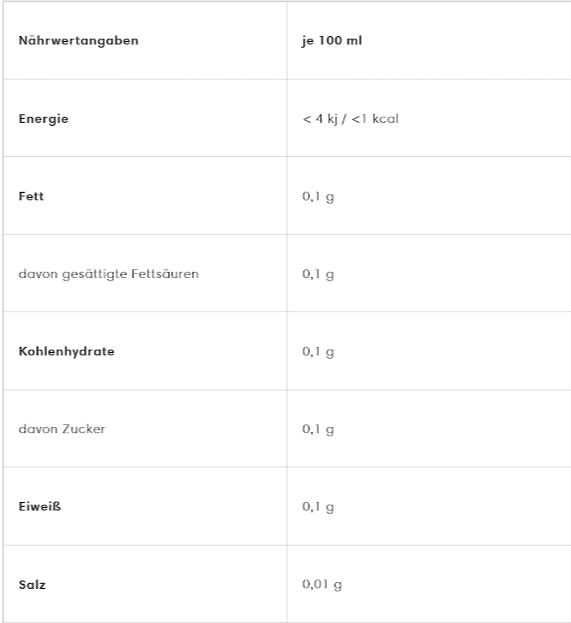Select the Salz value 0,01 g
Viewport: 571px width, 623px height.
(322, 584)
